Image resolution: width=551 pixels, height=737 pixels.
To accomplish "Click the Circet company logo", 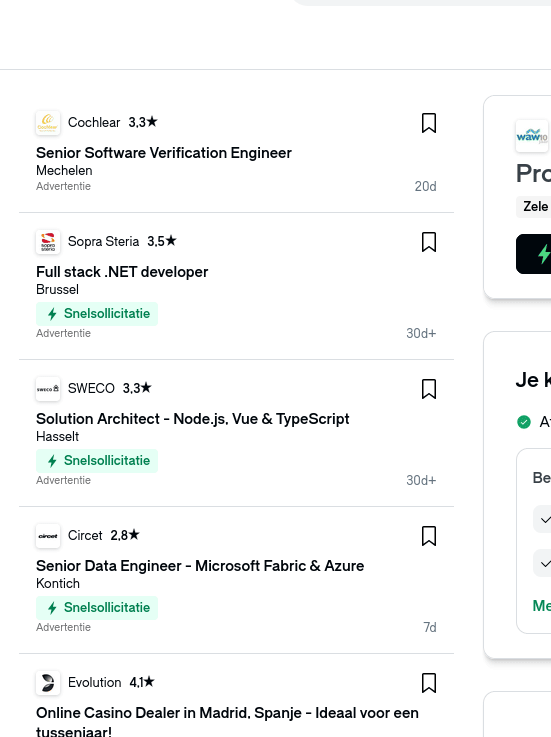I will click(x=48, y=536).
